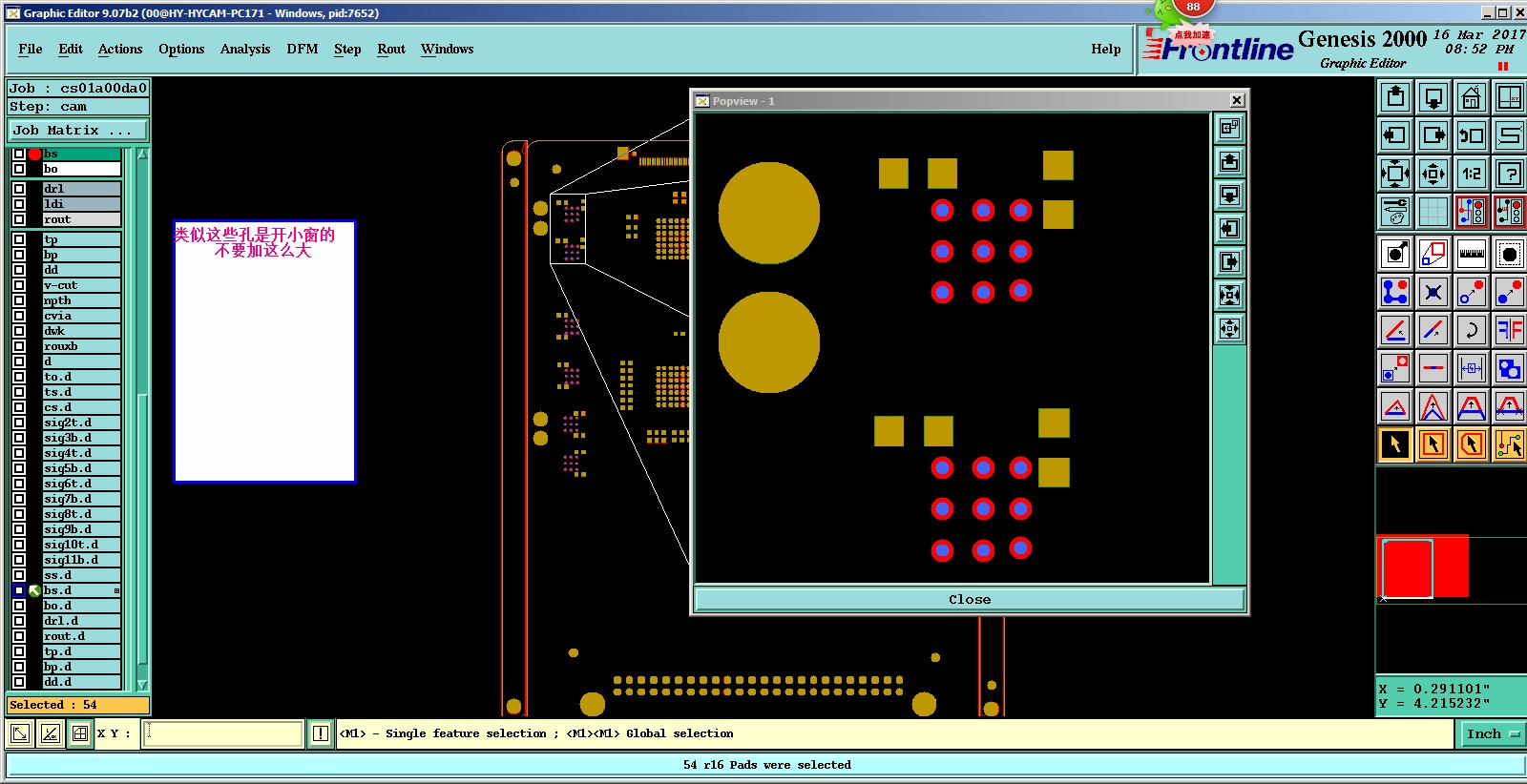The width and height of the screenshot is (1527, 784).
Task: Select the mirror F tool
Action: 1510,330
